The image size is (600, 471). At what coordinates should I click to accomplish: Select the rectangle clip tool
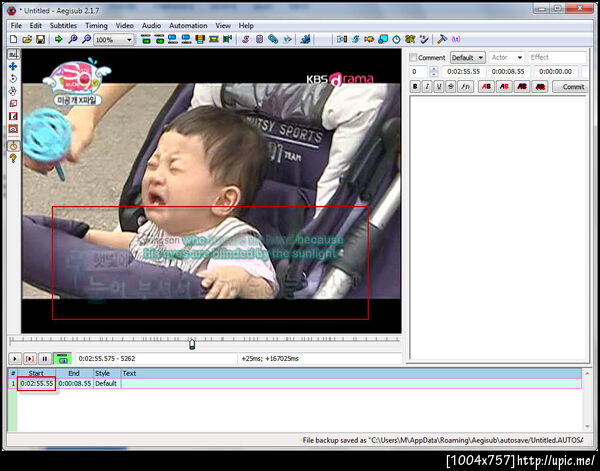[x=13, y=116]
